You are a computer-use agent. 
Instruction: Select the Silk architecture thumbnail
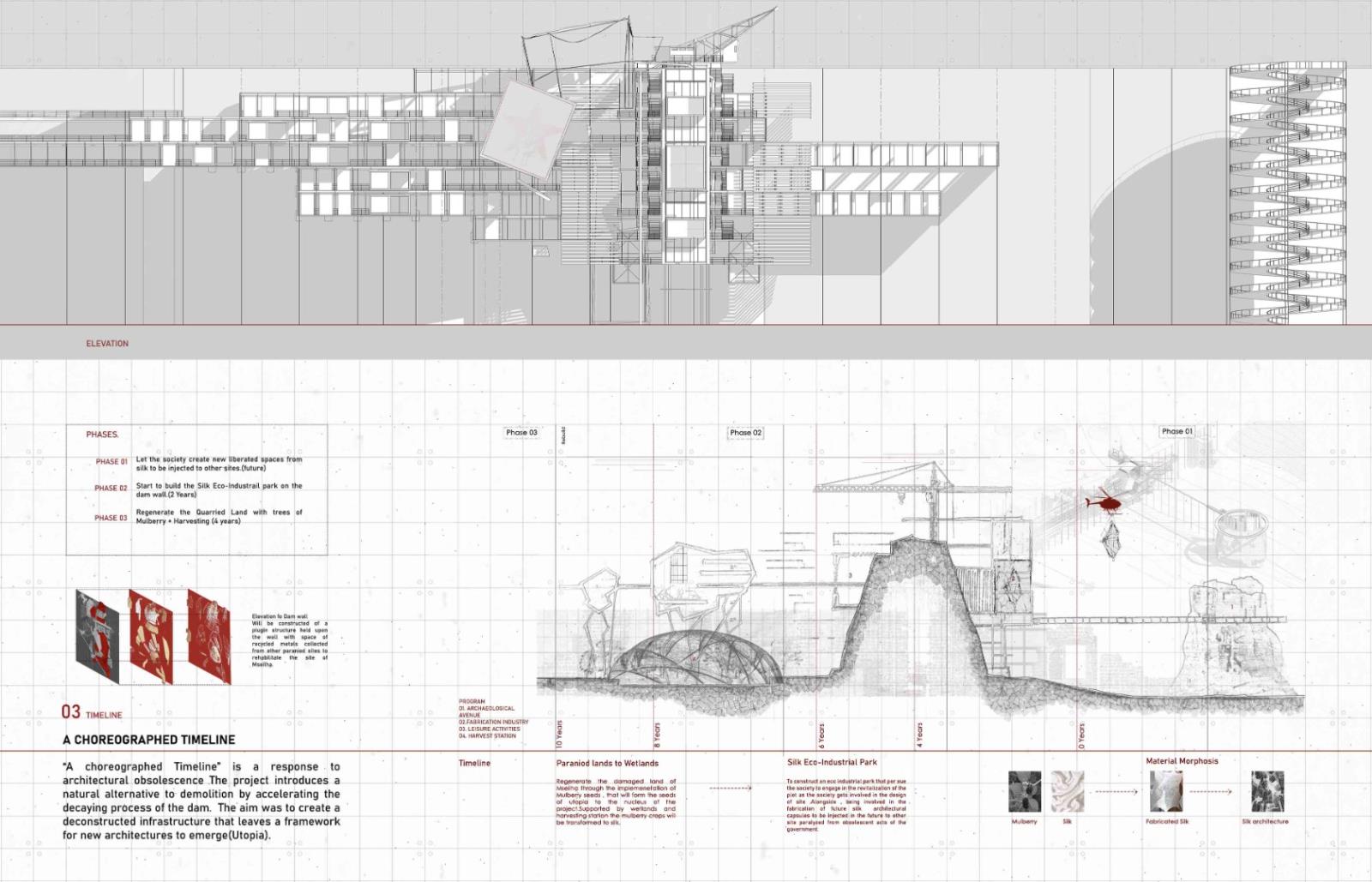click(x=1267, y=791)
